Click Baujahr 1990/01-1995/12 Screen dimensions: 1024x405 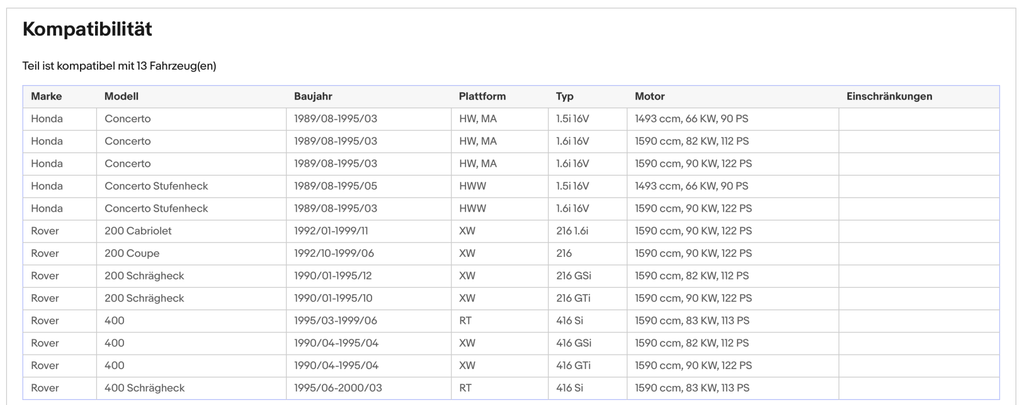333,276
